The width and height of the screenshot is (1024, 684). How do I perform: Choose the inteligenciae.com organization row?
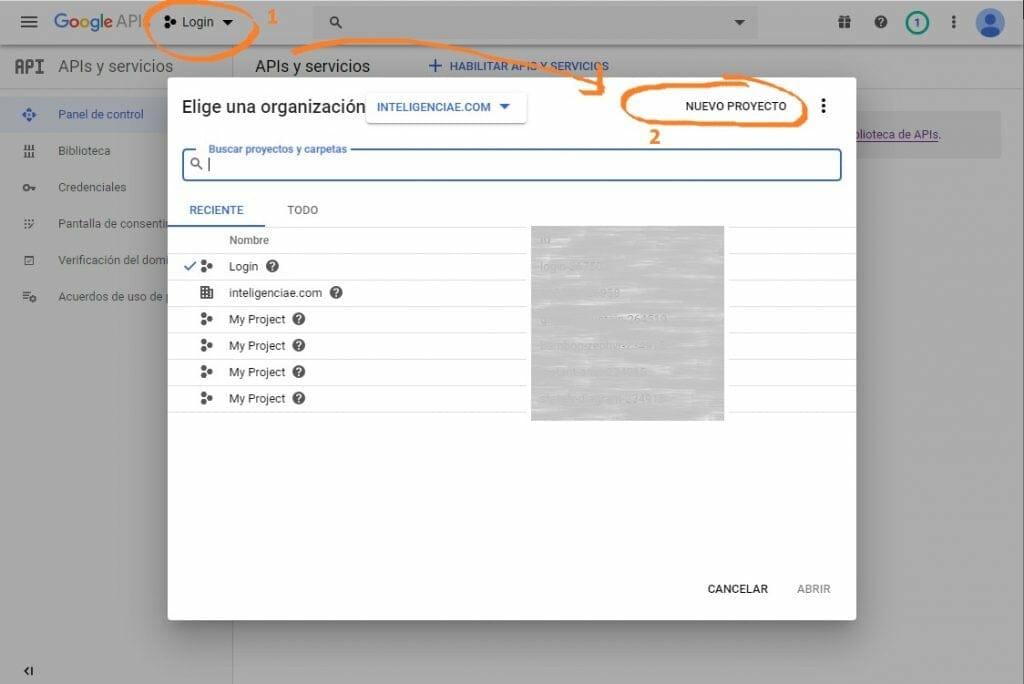coord(275,293)
